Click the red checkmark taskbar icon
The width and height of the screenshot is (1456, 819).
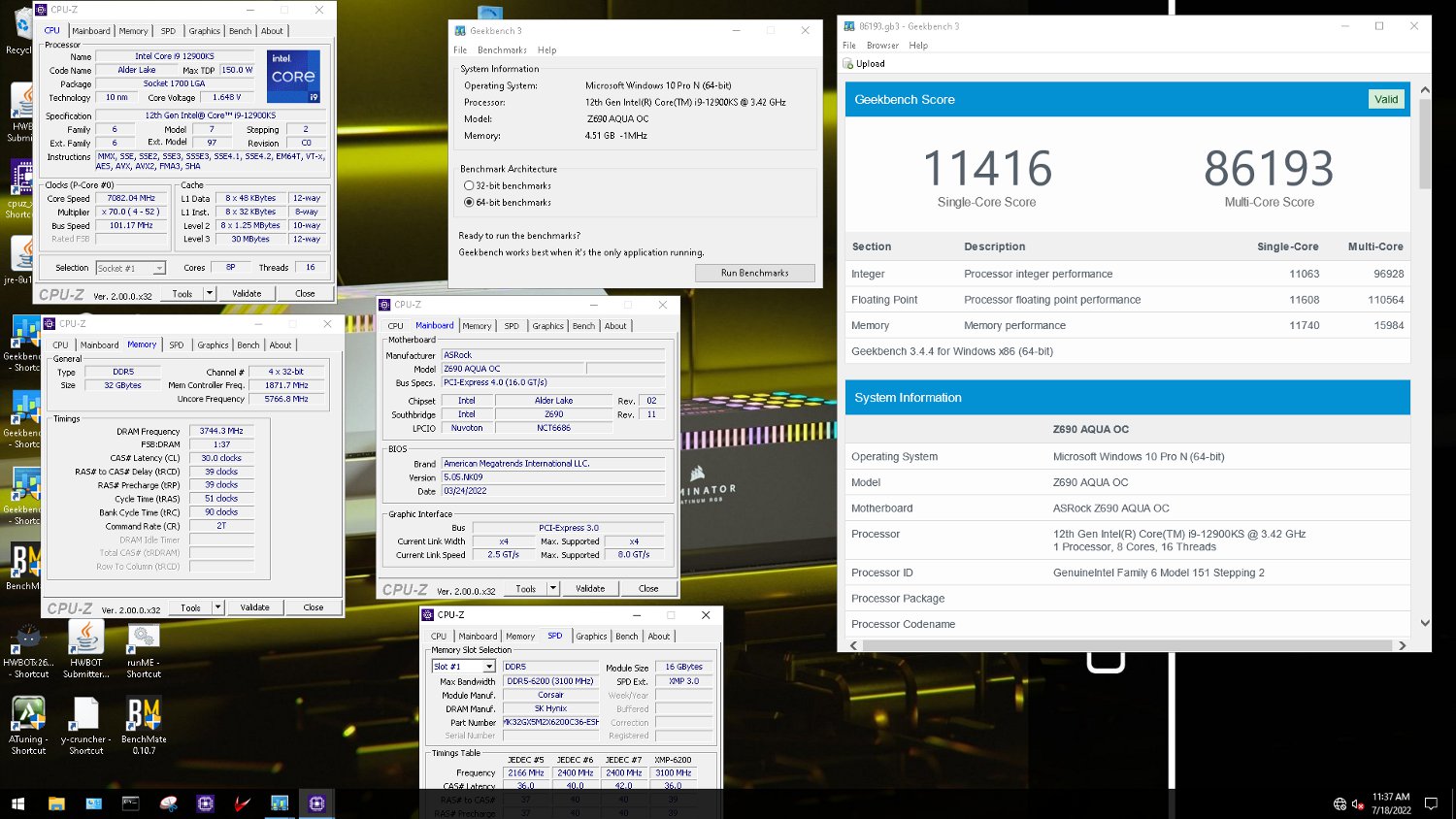[243, 803]
